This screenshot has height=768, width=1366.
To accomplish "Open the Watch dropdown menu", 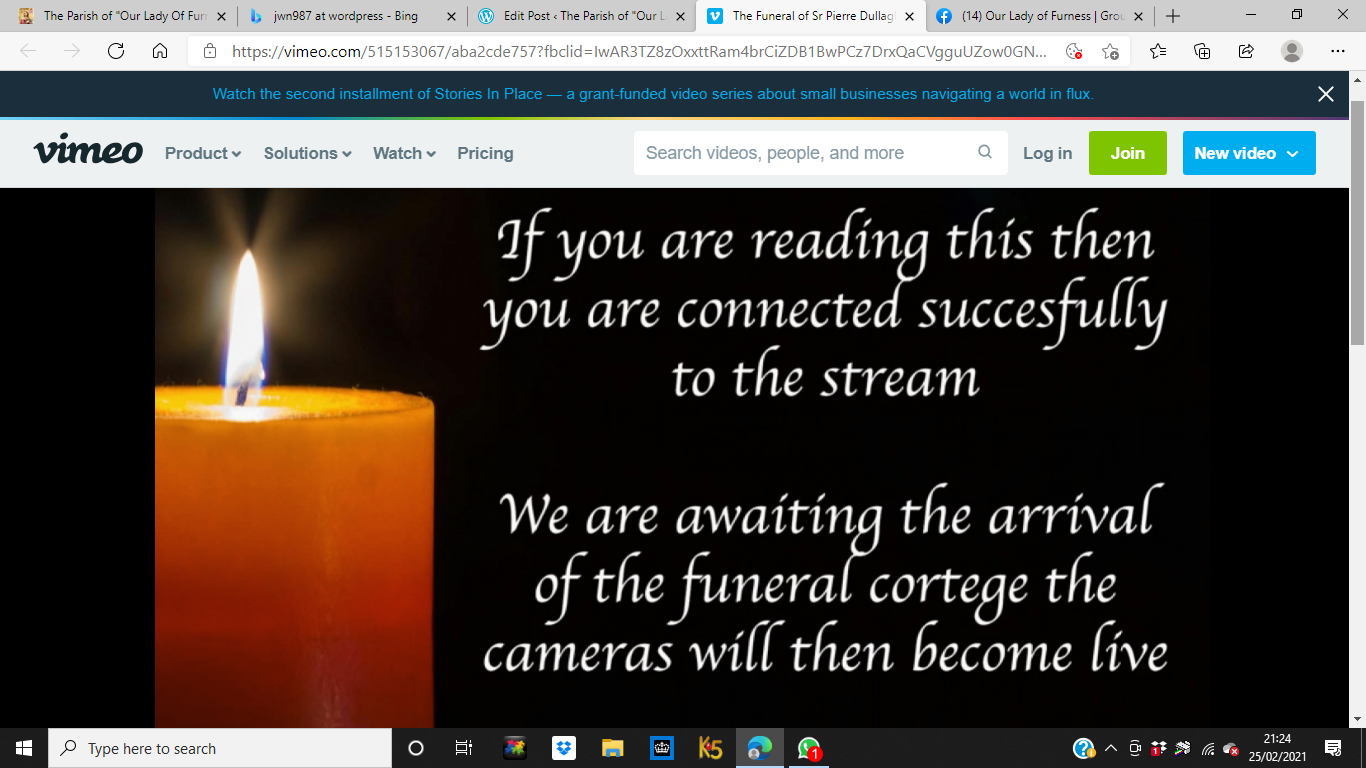I will tap(404, 153).
